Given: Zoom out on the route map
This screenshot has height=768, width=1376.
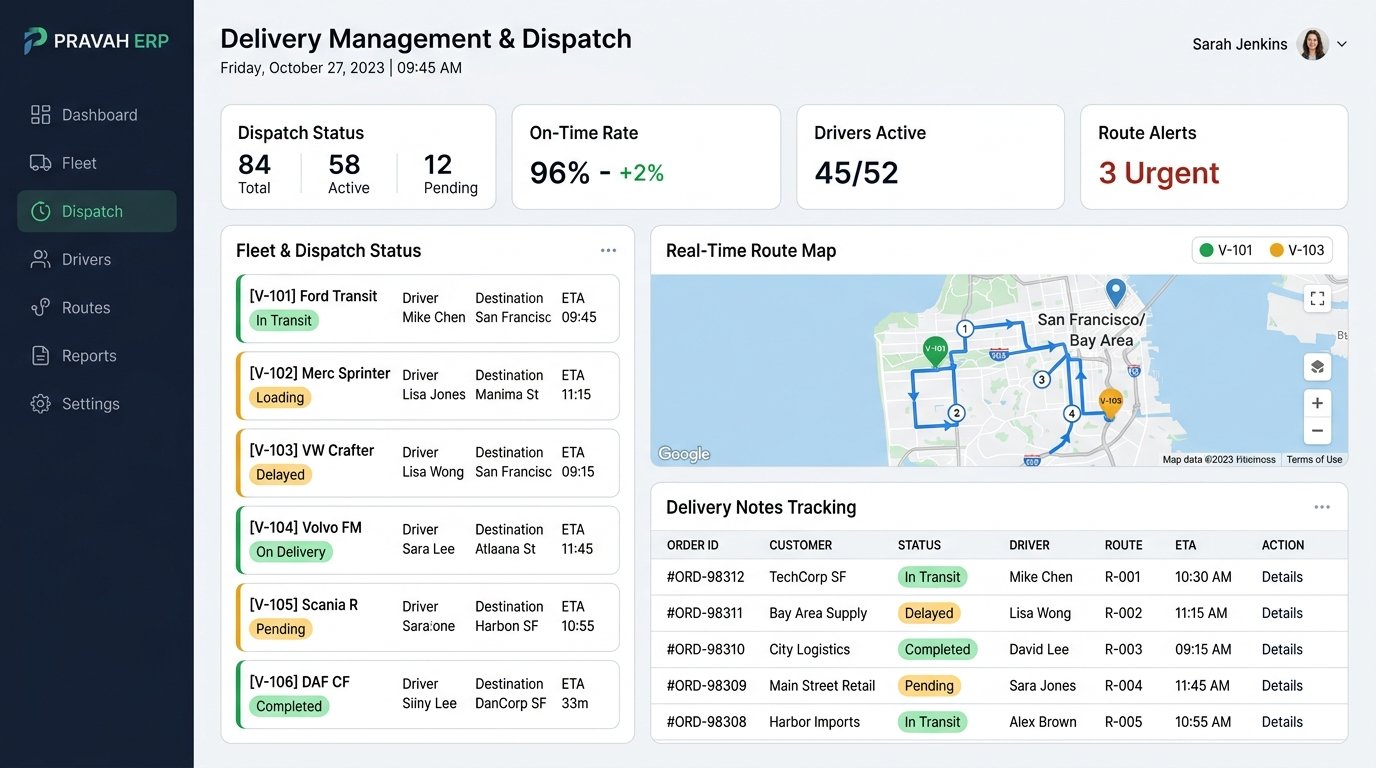Looking at the screenshot, I should pos(1317,431).
